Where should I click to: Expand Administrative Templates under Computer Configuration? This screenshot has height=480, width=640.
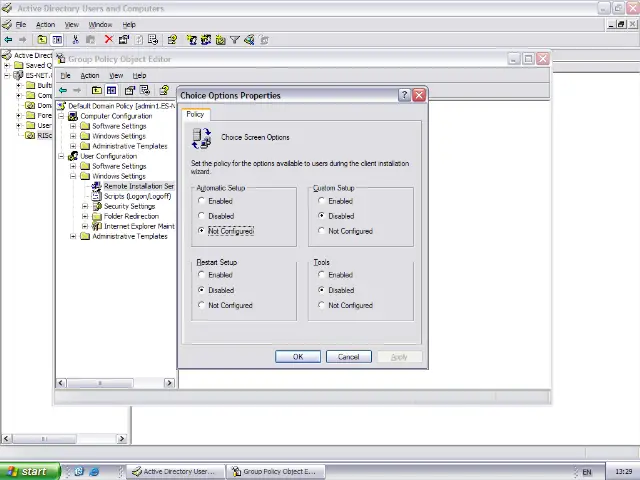pyautogui.click(x=73, y=146)
